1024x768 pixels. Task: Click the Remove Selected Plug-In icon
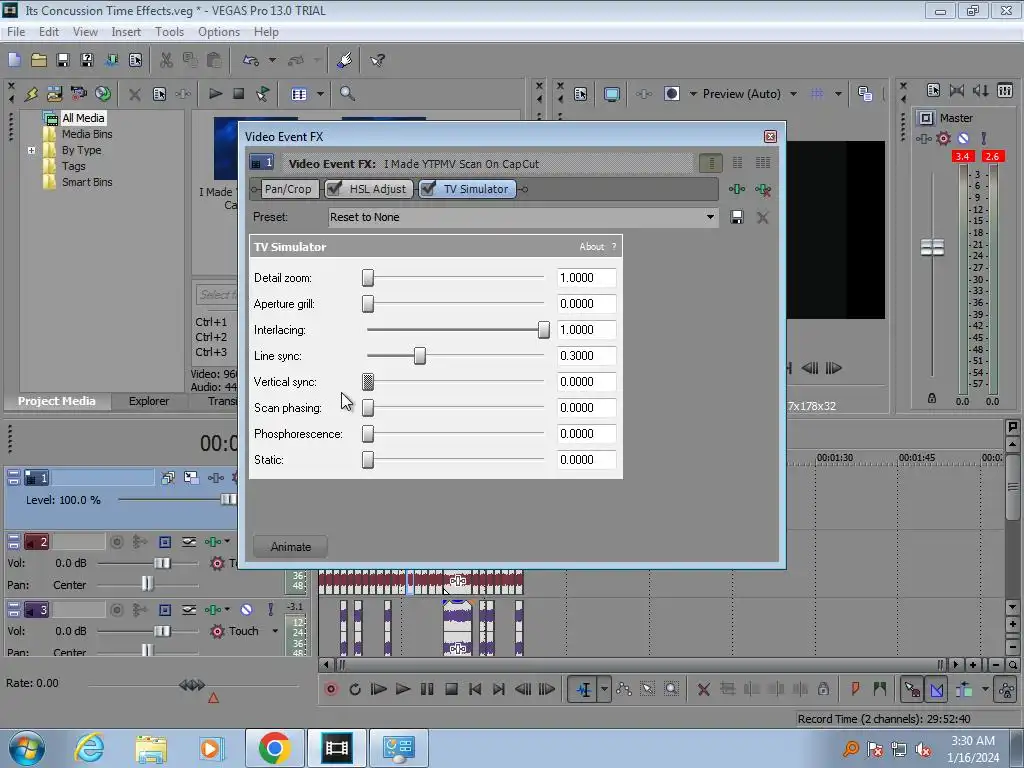click(763, 189)
